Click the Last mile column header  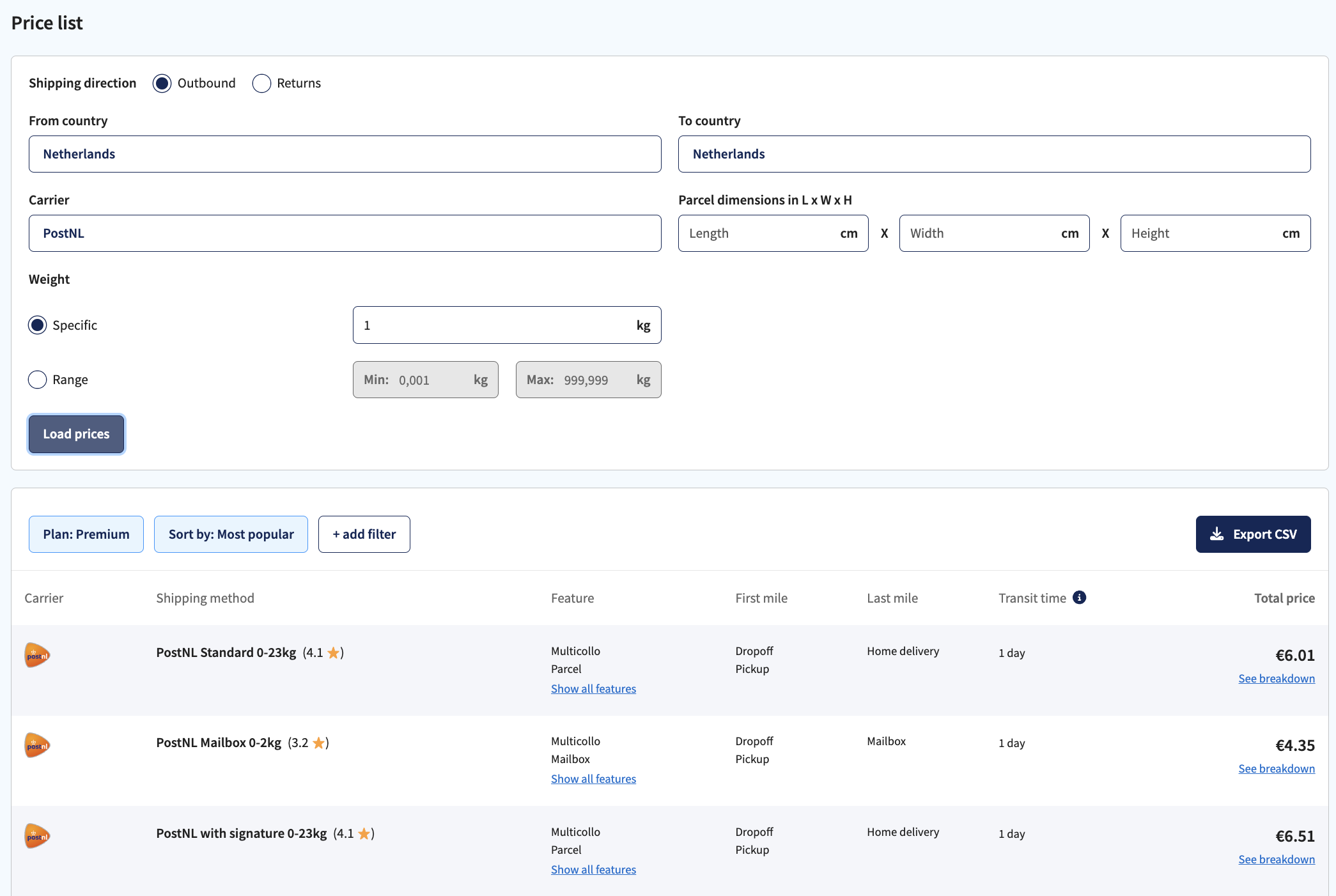point(892,598)
